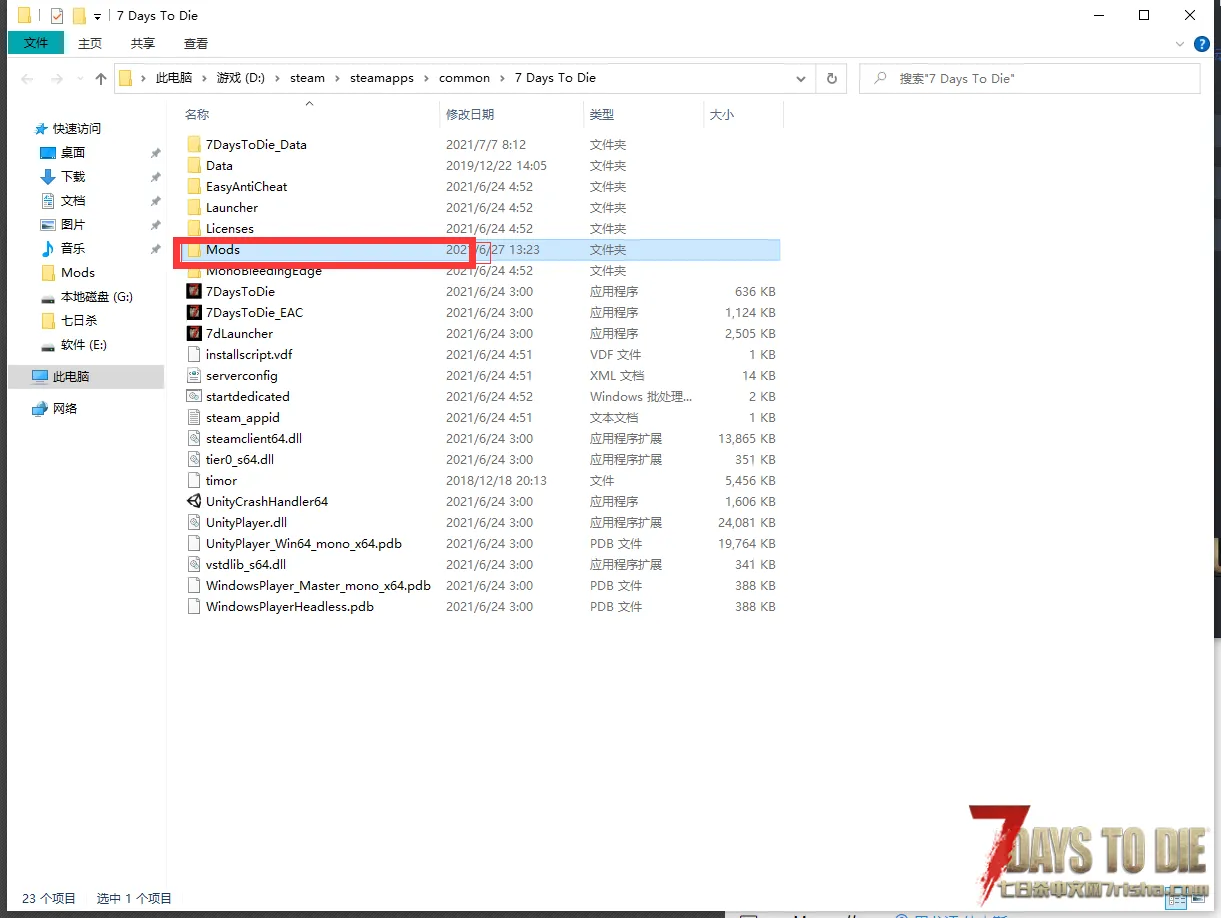
Task: Expand the chevron after 游戏 (D:) breadcrumb
Action: [278, 78]
